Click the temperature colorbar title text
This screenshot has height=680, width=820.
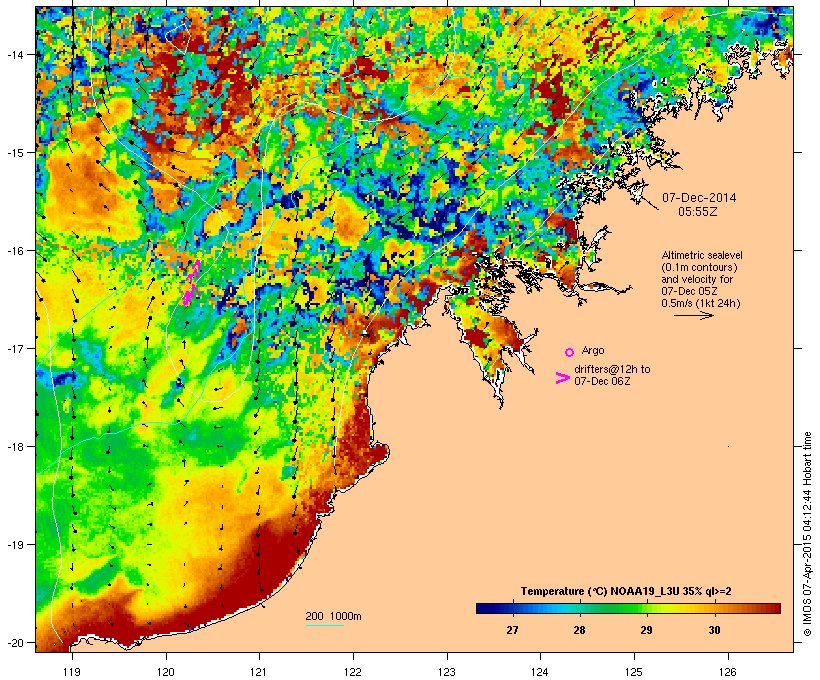[x=626, y=592]
